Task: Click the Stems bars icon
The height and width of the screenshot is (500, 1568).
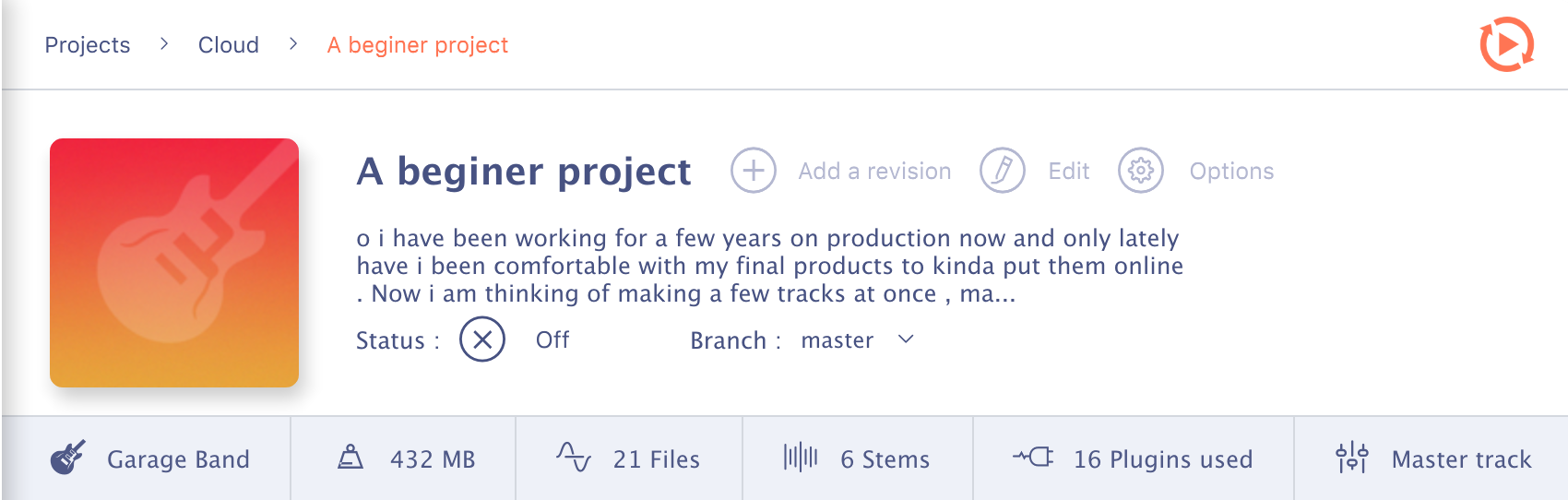Action: (801, 457)
